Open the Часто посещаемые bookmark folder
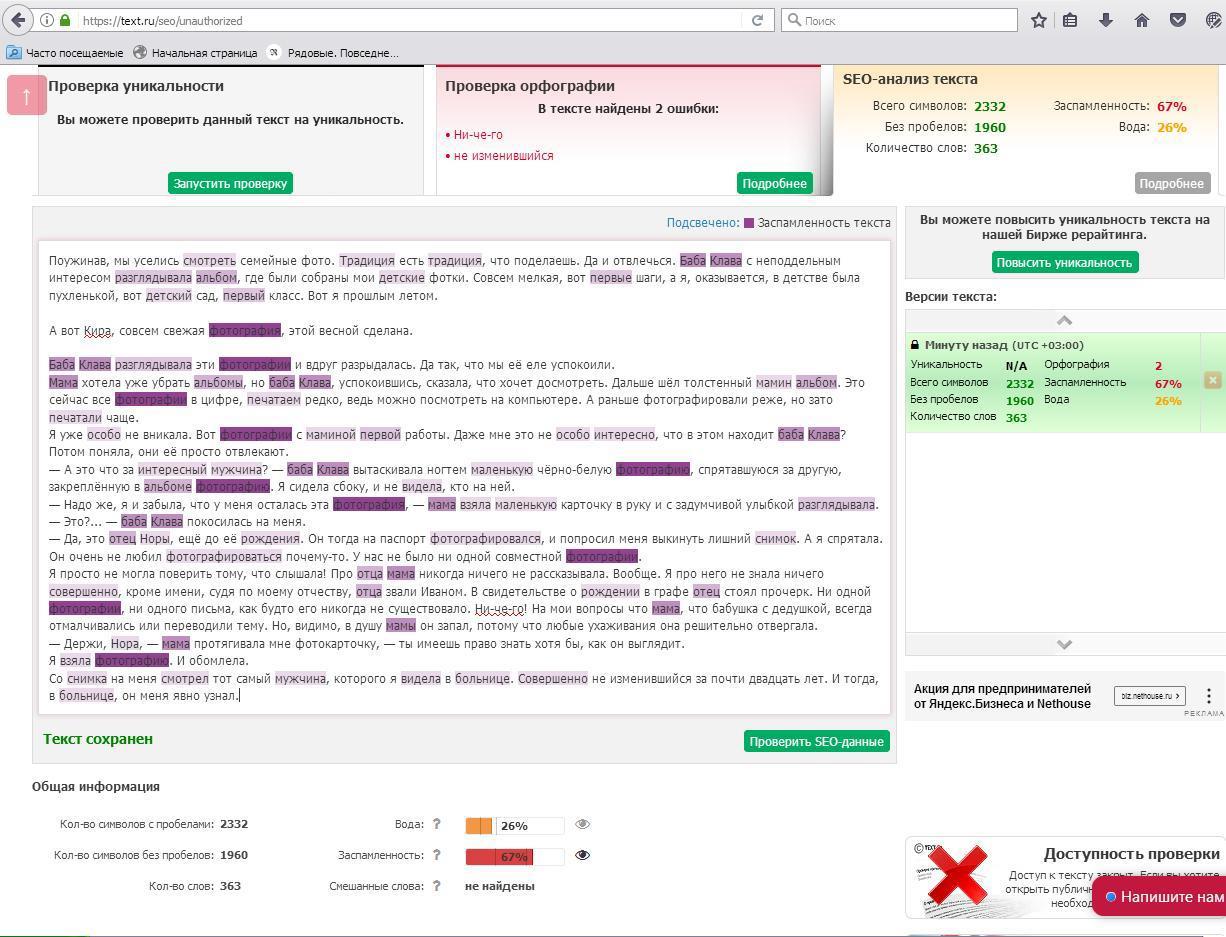 65,53
